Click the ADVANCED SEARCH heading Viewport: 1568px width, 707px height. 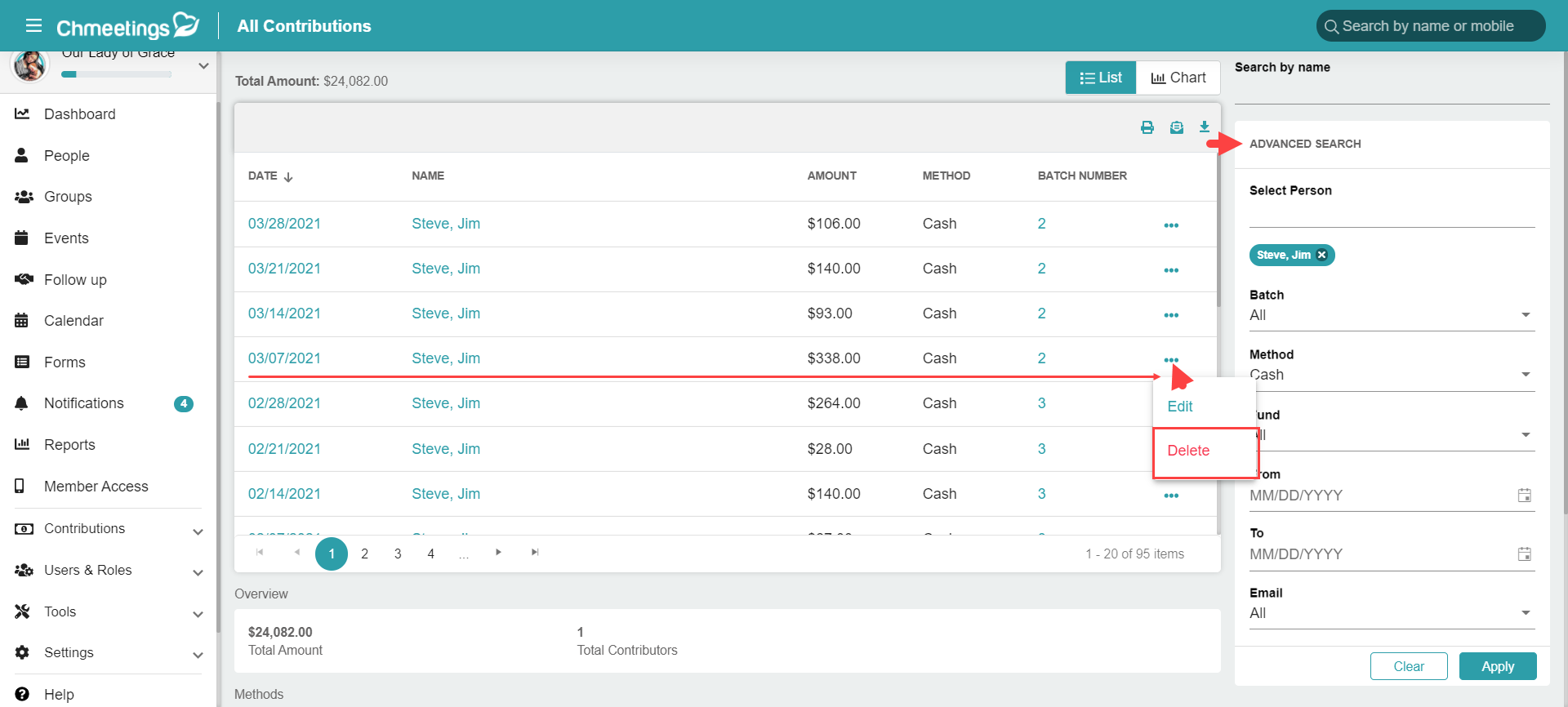tap(1305, 144)
